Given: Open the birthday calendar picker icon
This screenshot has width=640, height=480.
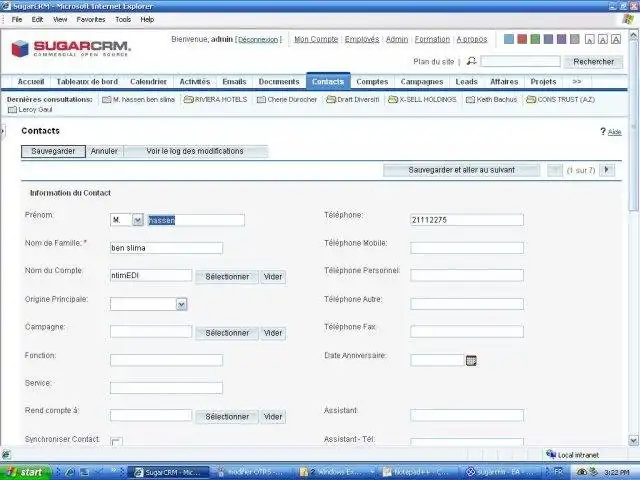Looking at the screenshot, I should pos(471,360).
